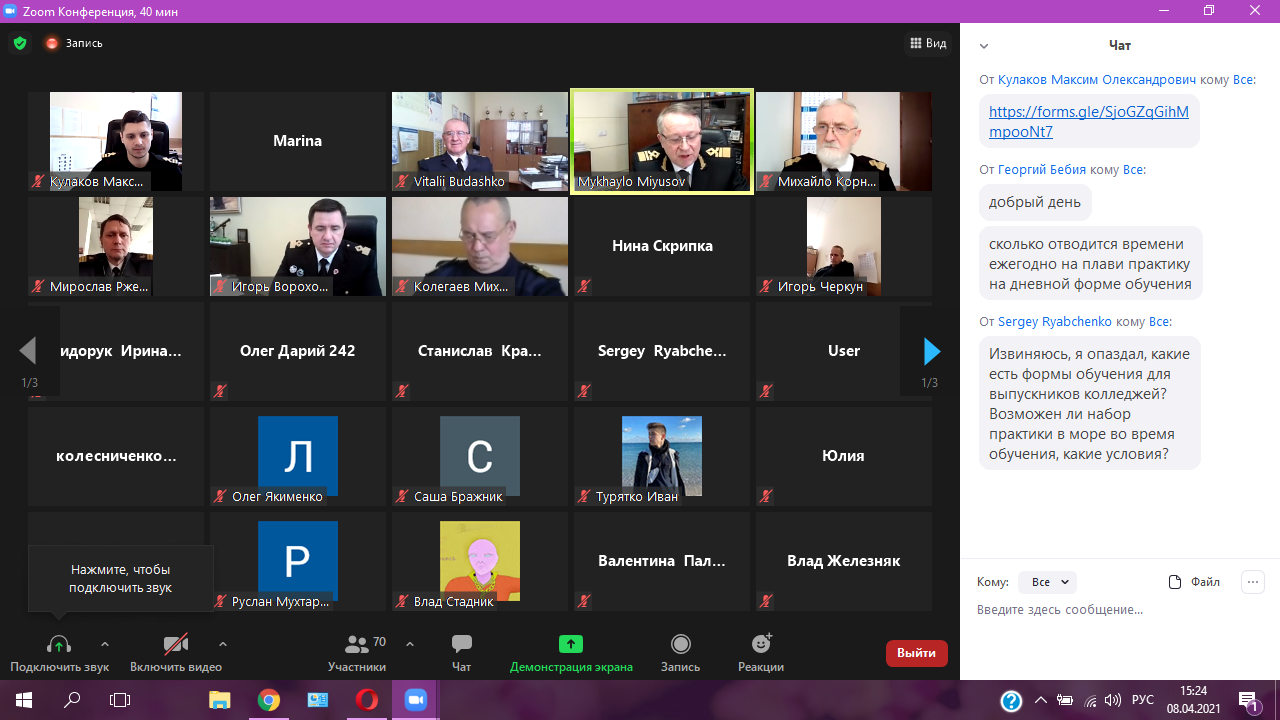Select Руслан Мухтар participant tile

click(298, 561)
